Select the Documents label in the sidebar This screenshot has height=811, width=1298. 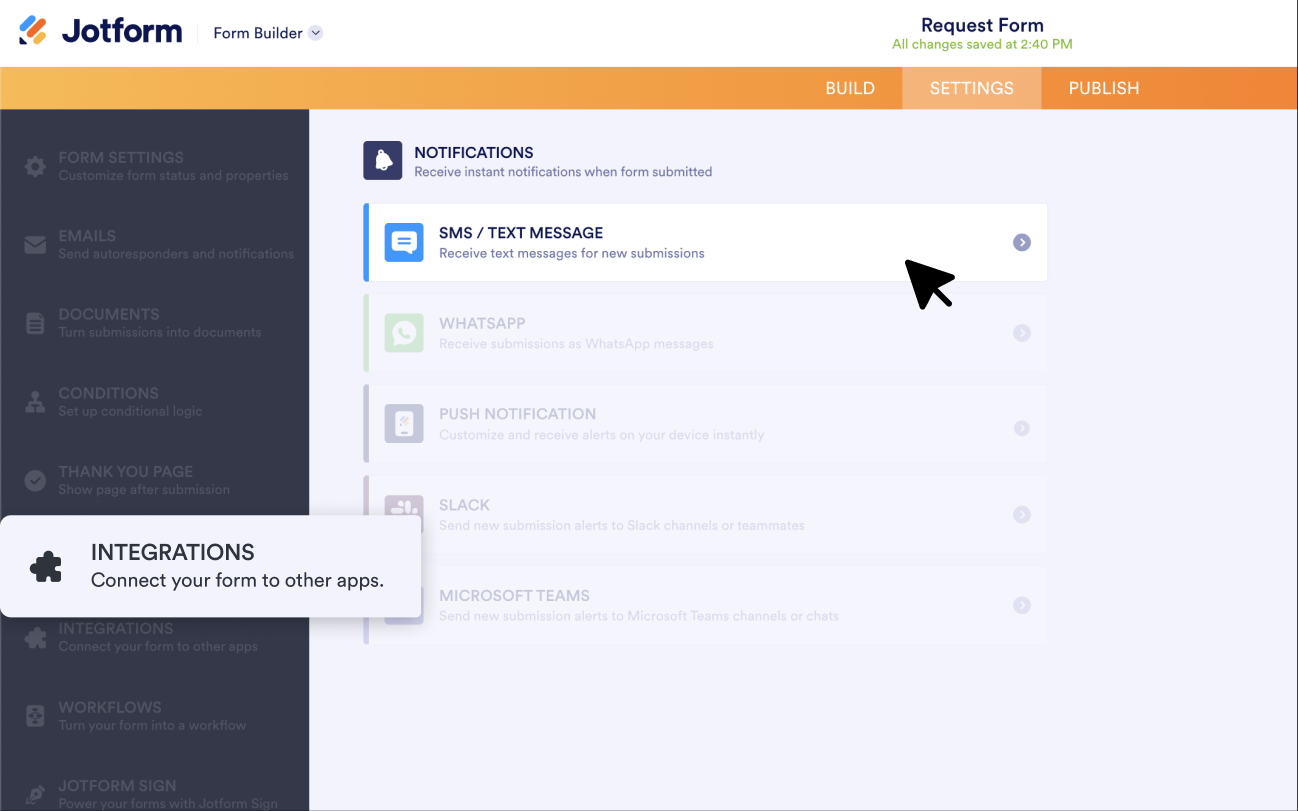(x=109, y=314)
